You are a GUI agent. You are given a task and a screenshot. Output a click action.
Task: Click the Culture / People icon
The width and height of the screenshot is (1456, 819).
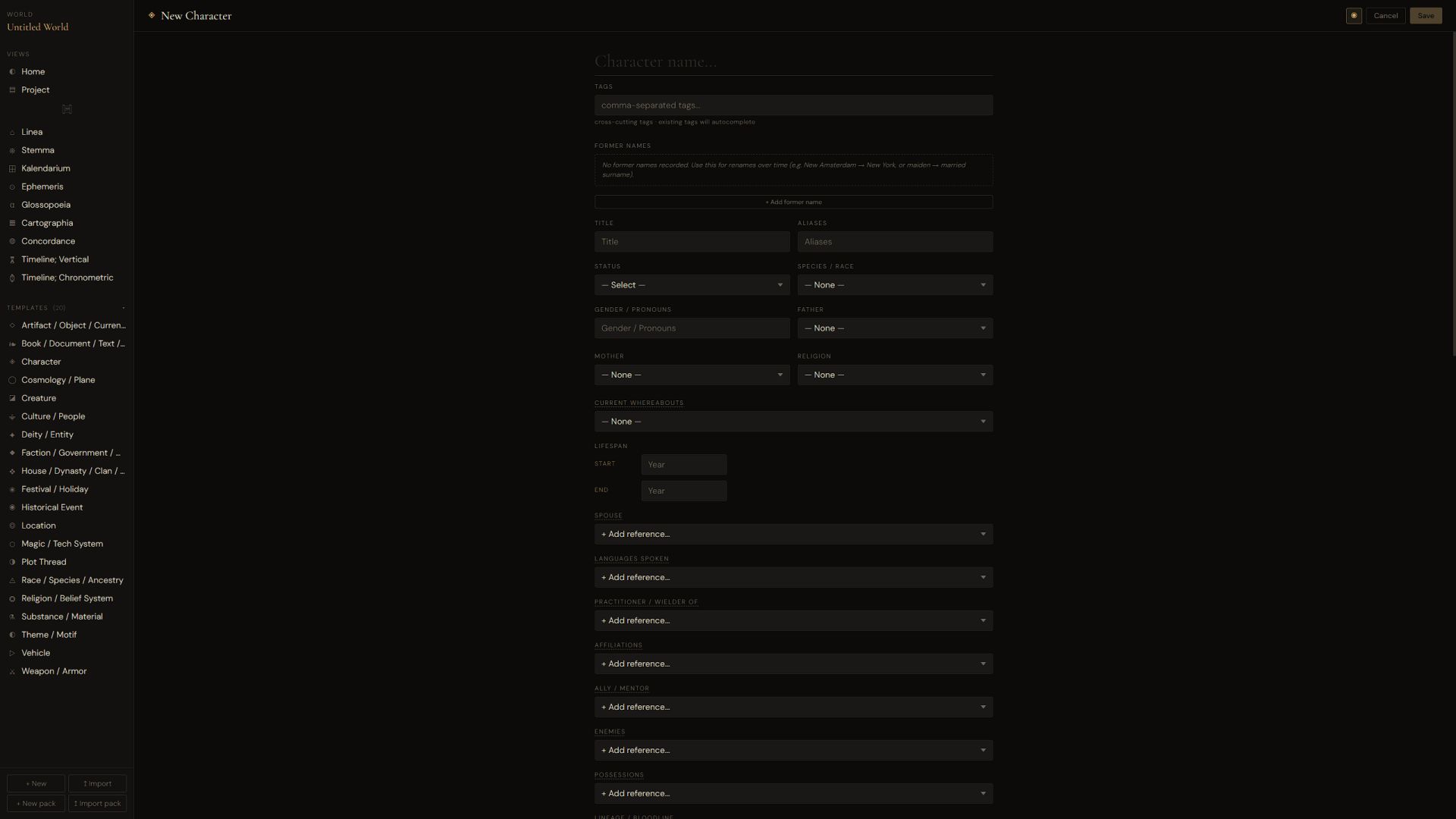click(x=12, y=417)
